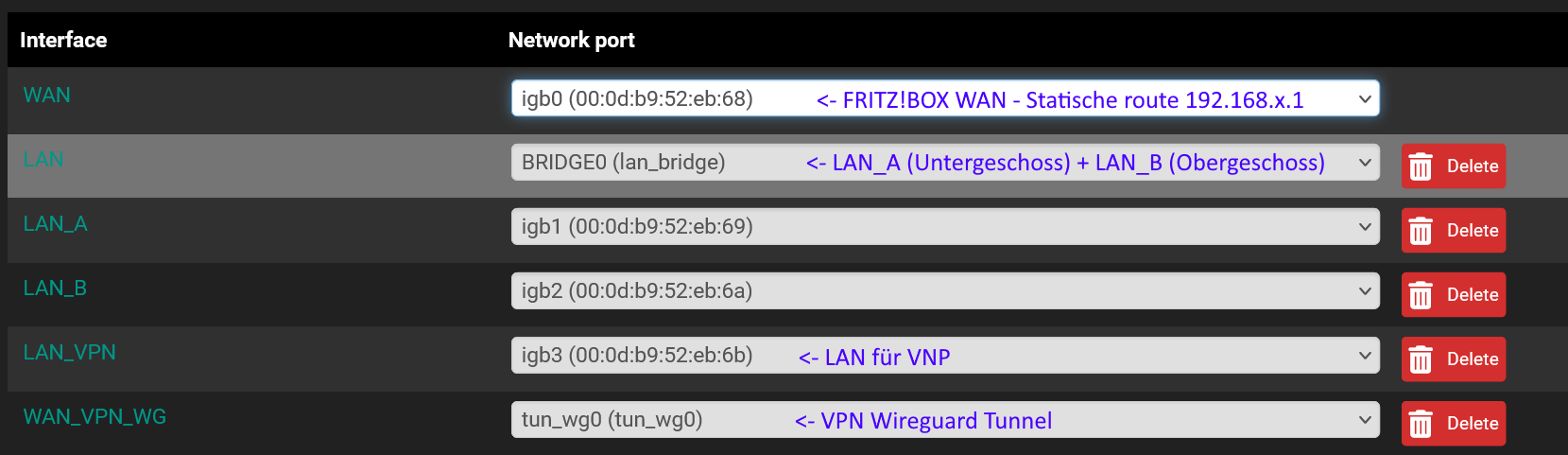Click trash icon in LAN_VPN row

tap(1421, 359)
